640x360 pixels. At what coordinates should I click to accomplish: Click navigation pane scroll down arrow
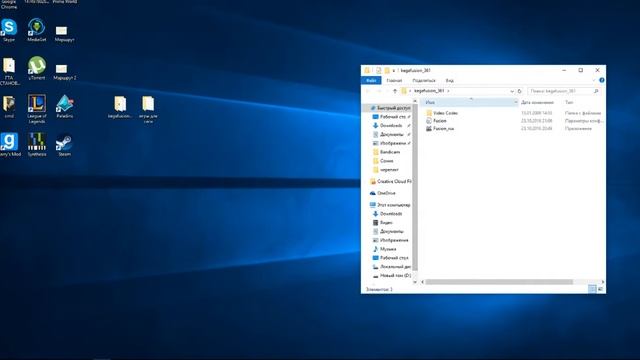pos(415,282)
